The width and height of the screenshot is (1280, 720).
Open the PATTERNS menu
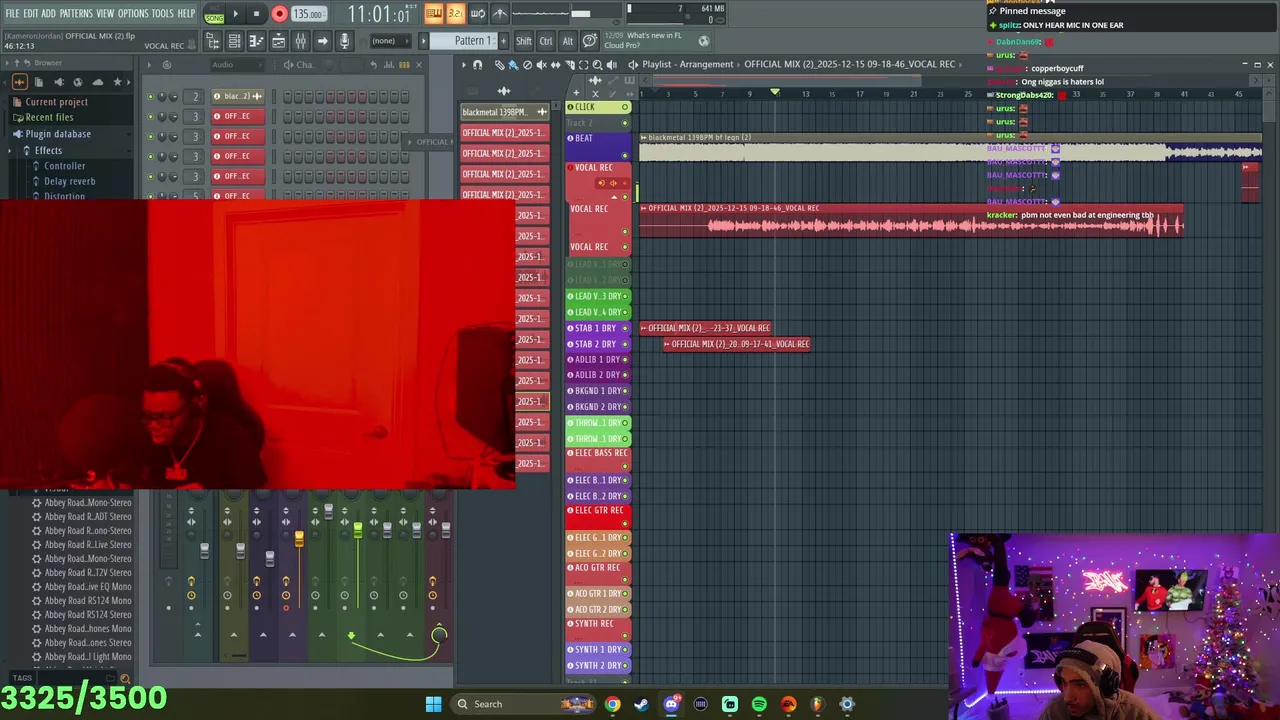(76, 14)
